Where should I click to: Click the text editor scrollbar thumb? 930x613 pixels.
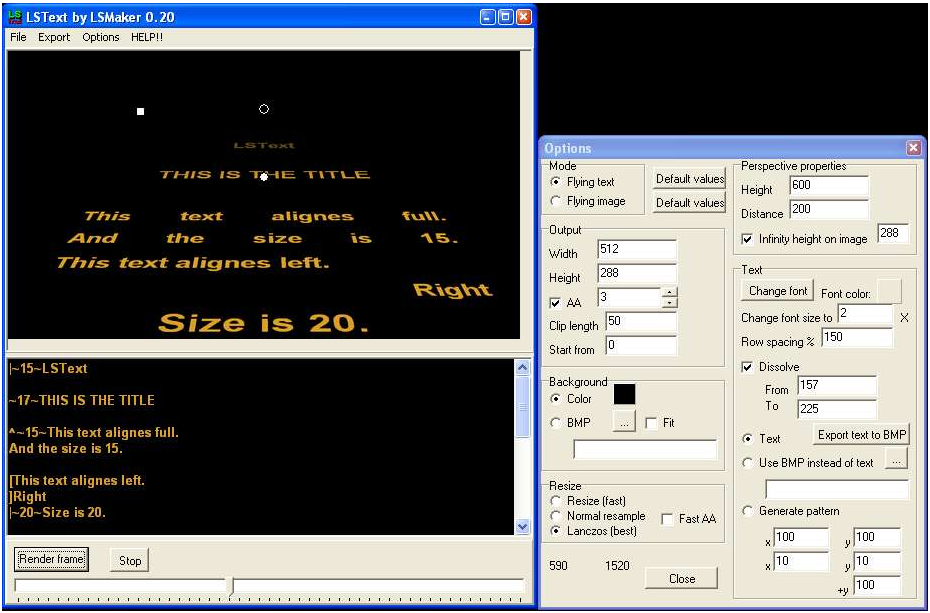[x=522, y=407]
